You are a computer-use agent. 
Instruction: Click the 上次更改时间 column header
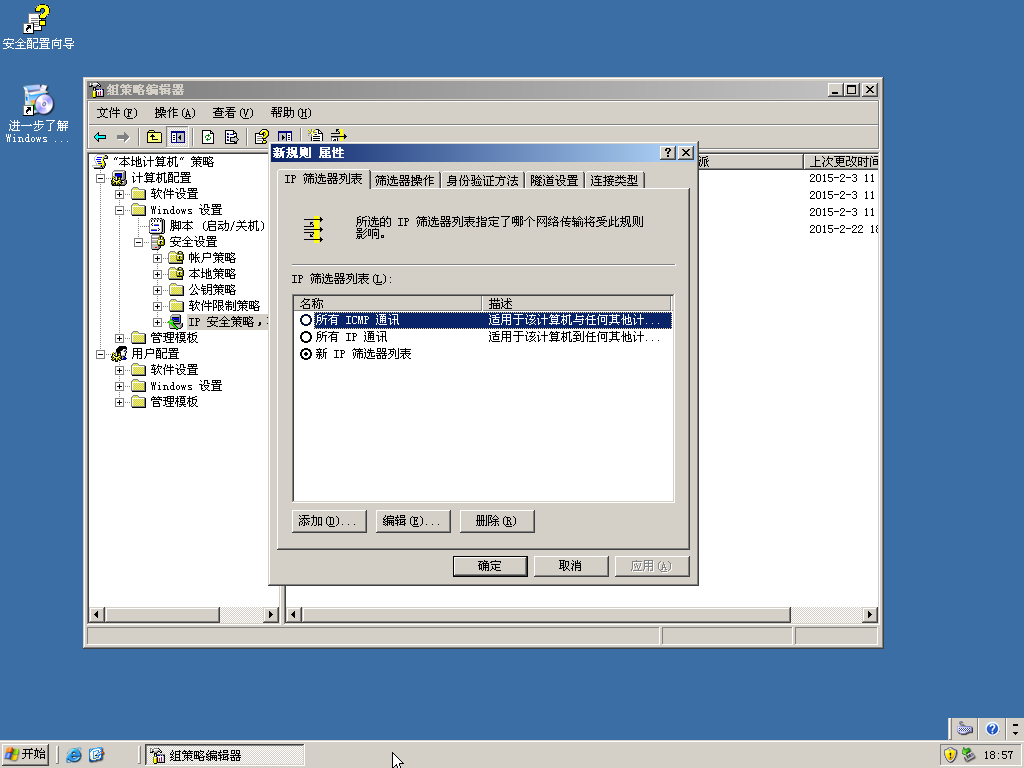coord(841,161)
